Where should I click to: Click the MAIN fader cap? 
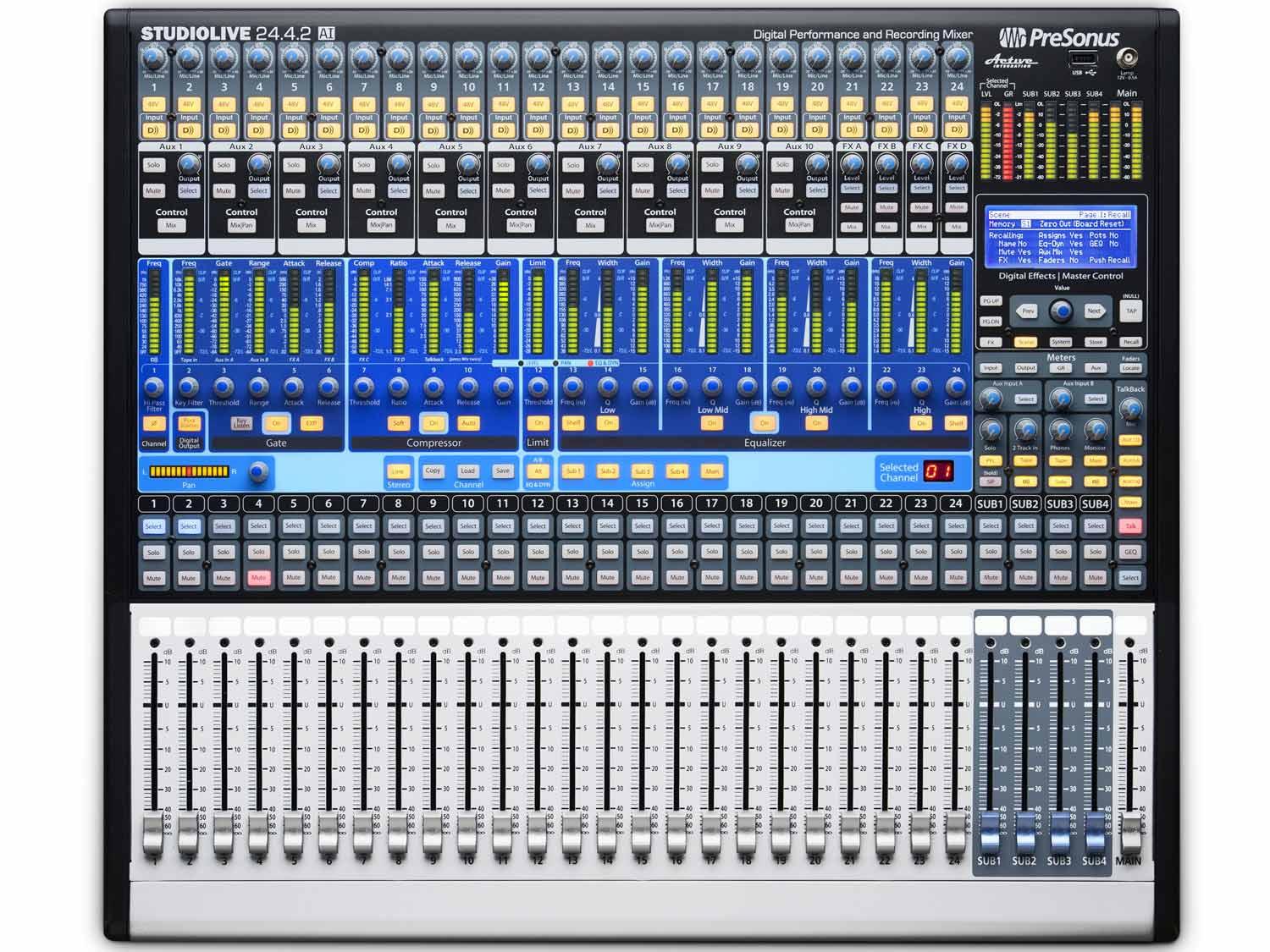[x=1129, y=827]
